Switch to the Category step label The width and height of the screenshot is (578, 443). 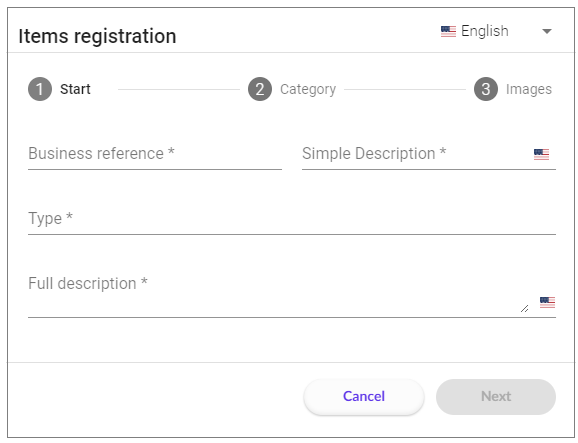coord(308,89)
